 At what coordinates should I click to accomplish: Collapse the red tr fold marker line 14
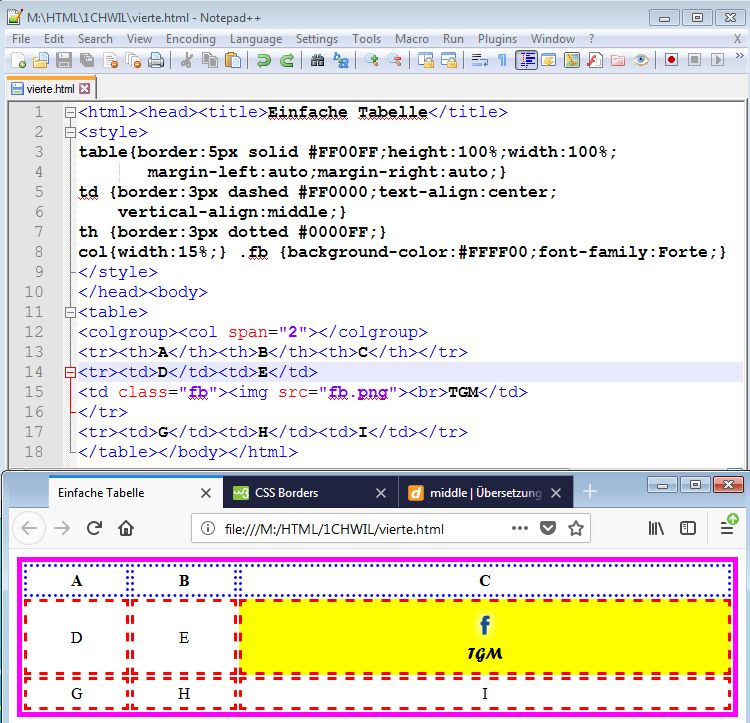(70, 372)
